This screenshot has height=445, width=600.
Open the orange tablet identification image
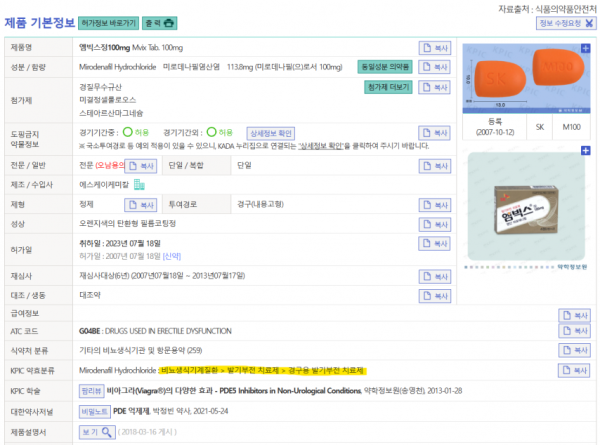click(526, 78)
